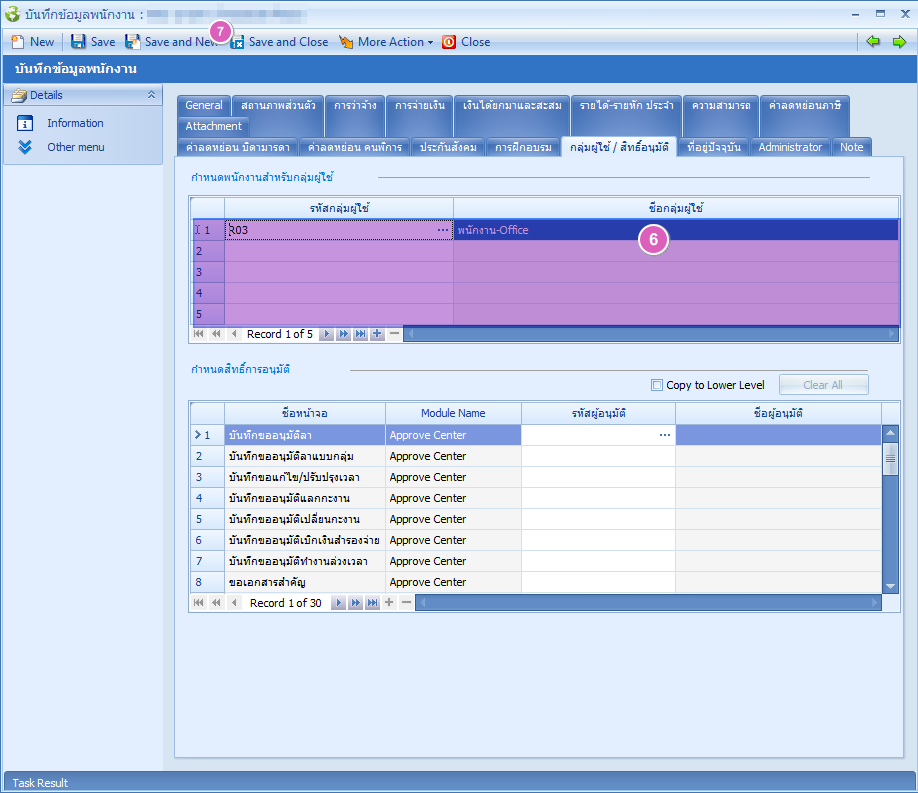Switch to the Administrator tab
This screenshot has width=918, height=793.
point(790,147)
